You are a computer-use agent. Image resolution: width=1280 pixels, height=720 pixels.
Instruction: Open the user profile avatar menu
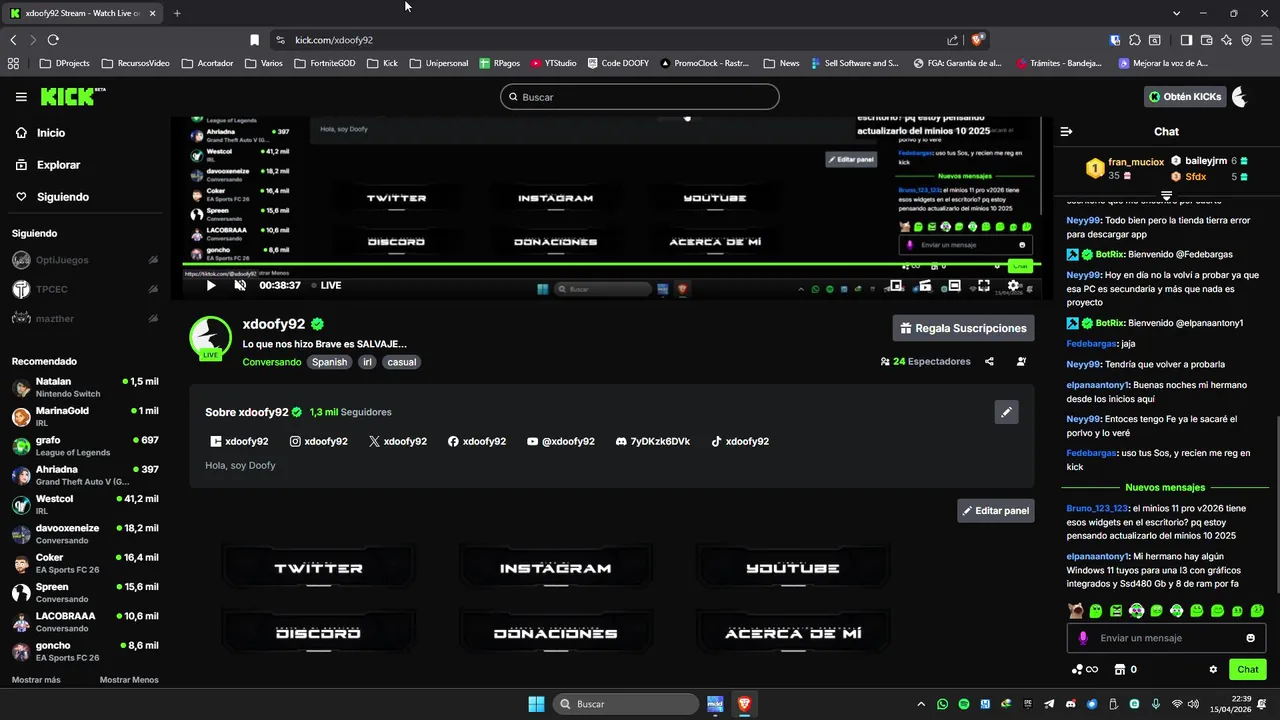tap(1240, 97)
